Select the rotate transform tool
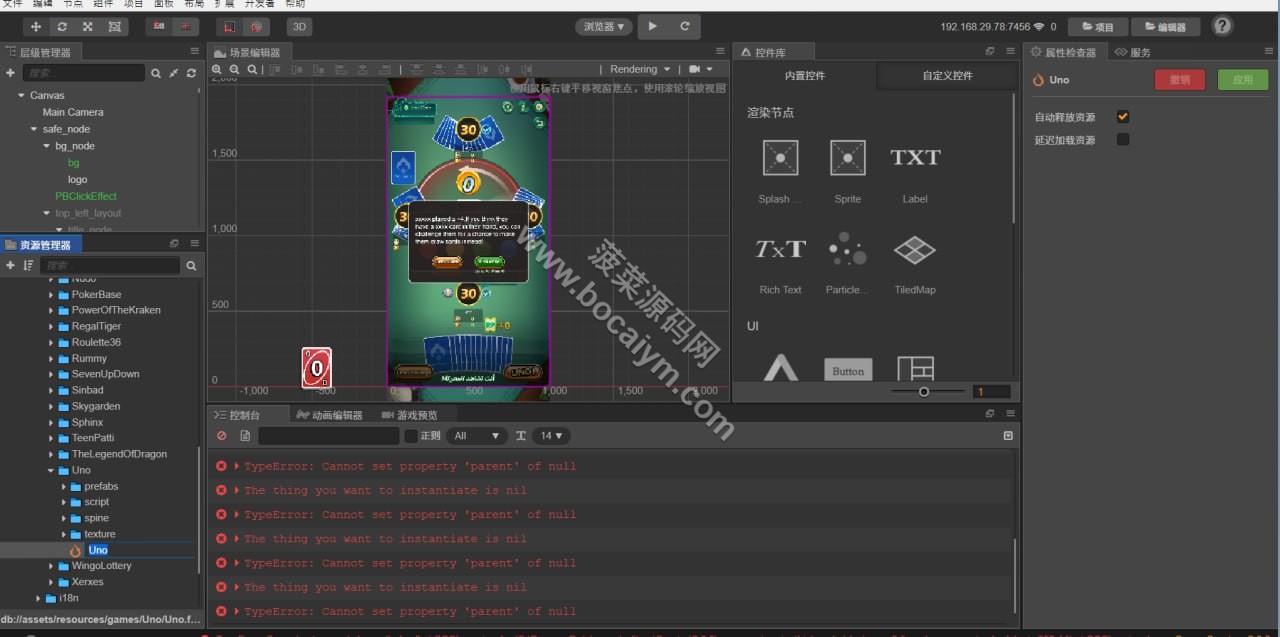 click(63, 27)
